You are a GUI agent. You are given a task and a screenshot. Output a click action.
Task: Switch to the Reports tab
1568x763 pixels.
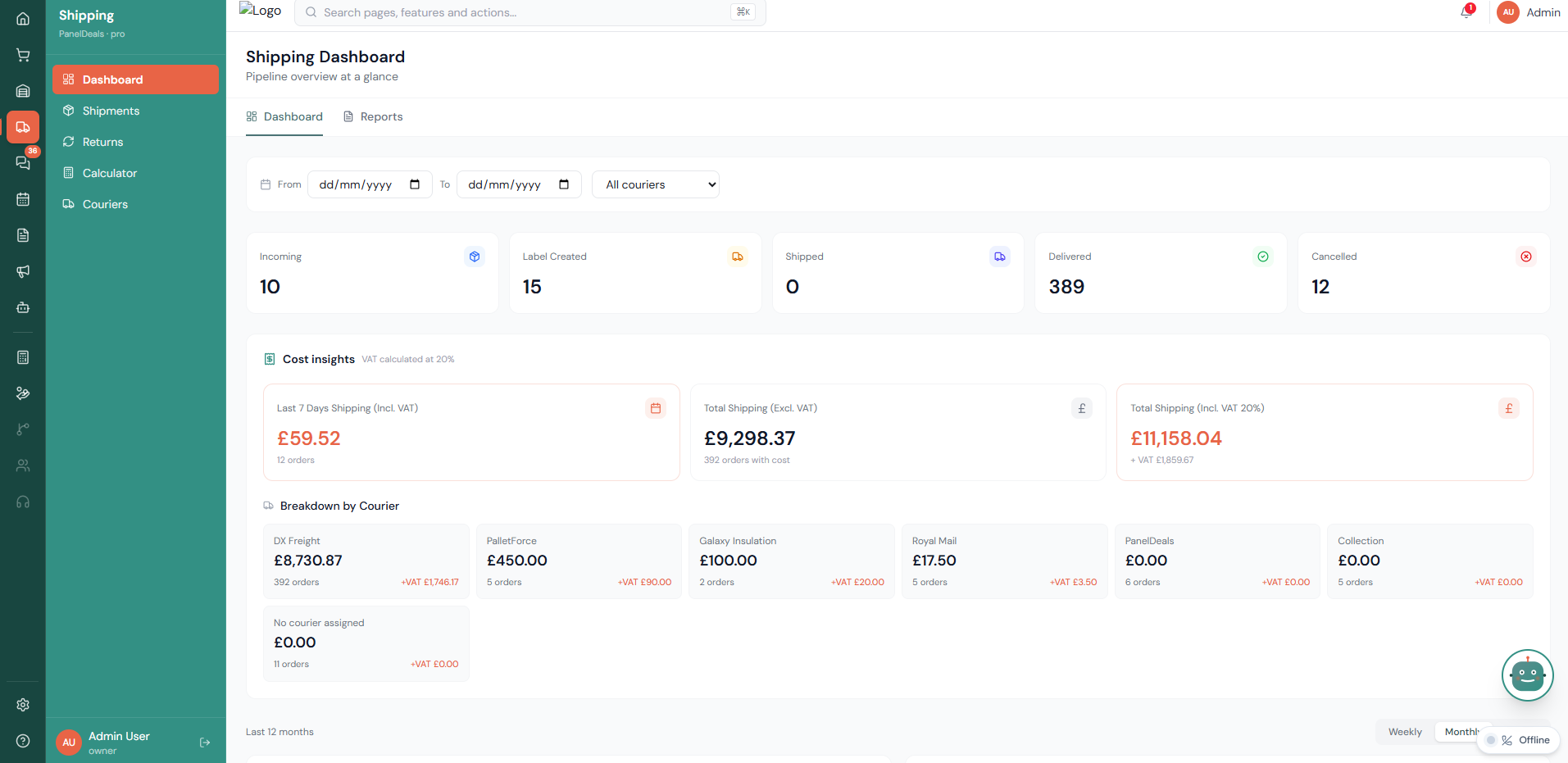tap(373, 116)
